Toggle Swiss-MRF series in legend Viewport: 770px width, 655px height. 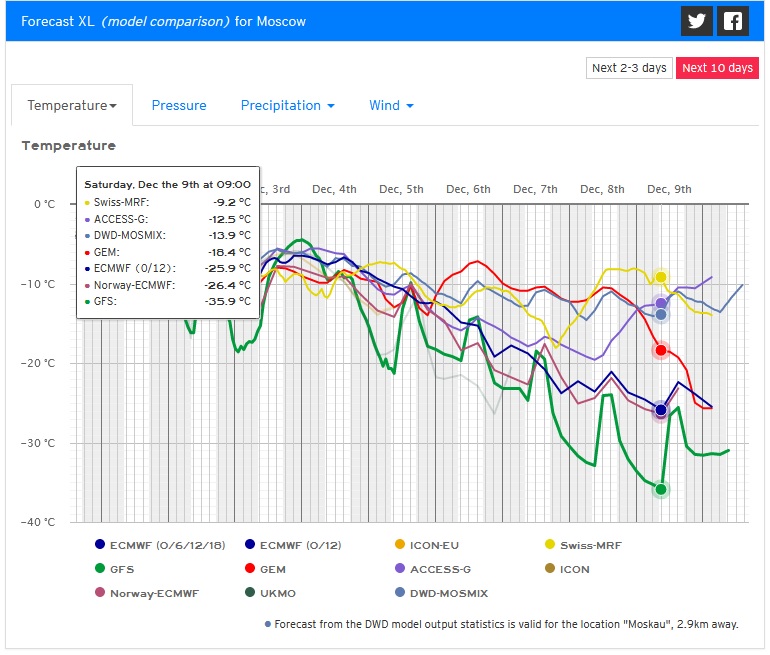(583, 545)
